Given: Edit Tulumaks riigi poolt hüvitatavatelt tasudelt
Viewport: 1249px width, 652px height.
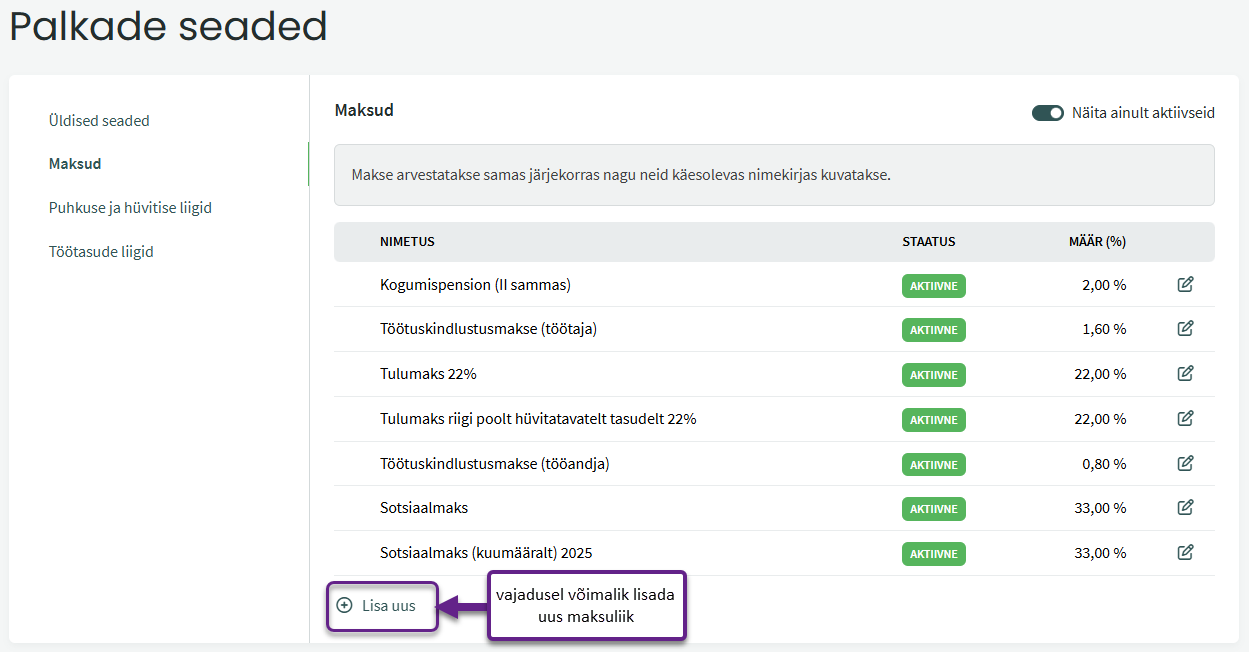Looking at the screenshot, I should [x=1185, y=419].
